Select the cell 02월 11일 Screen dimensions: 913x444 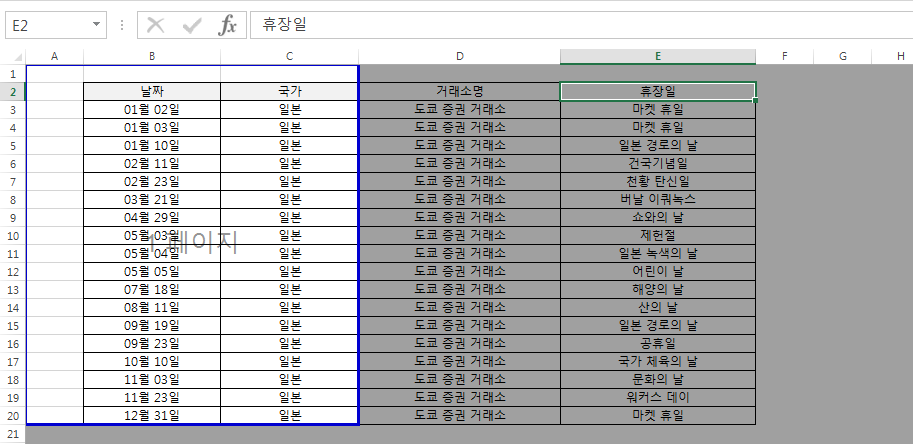point(152,164)
